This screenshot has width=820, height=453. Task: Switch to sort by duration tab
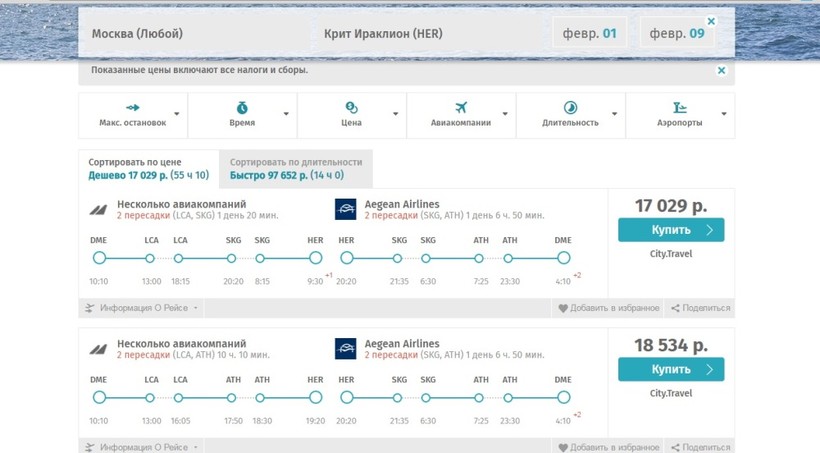[x=295, y=168]
